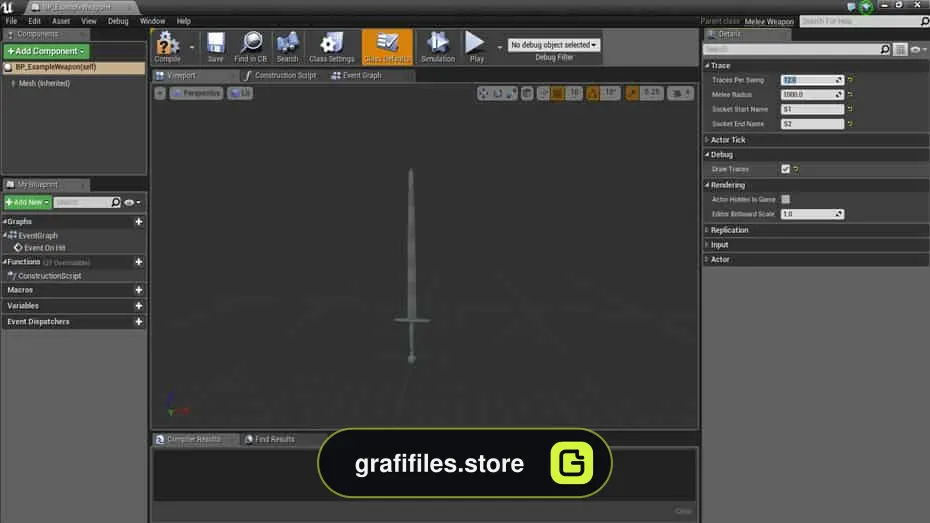Image resolution: width=930 pixels, height=523 pixels.
Task: Save the blueprint using the floppy disk icon
Action: point(215,47)
